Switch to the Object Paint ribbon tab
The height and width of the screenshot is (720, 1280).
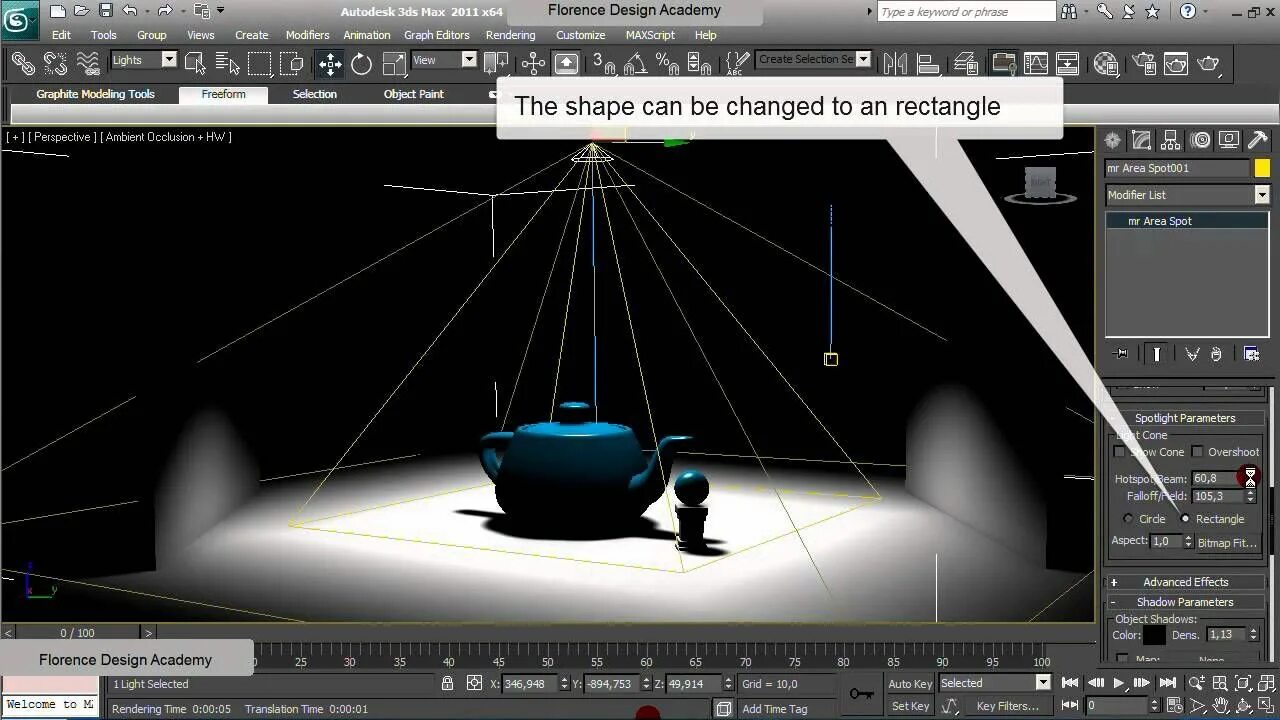coord(413,95)
